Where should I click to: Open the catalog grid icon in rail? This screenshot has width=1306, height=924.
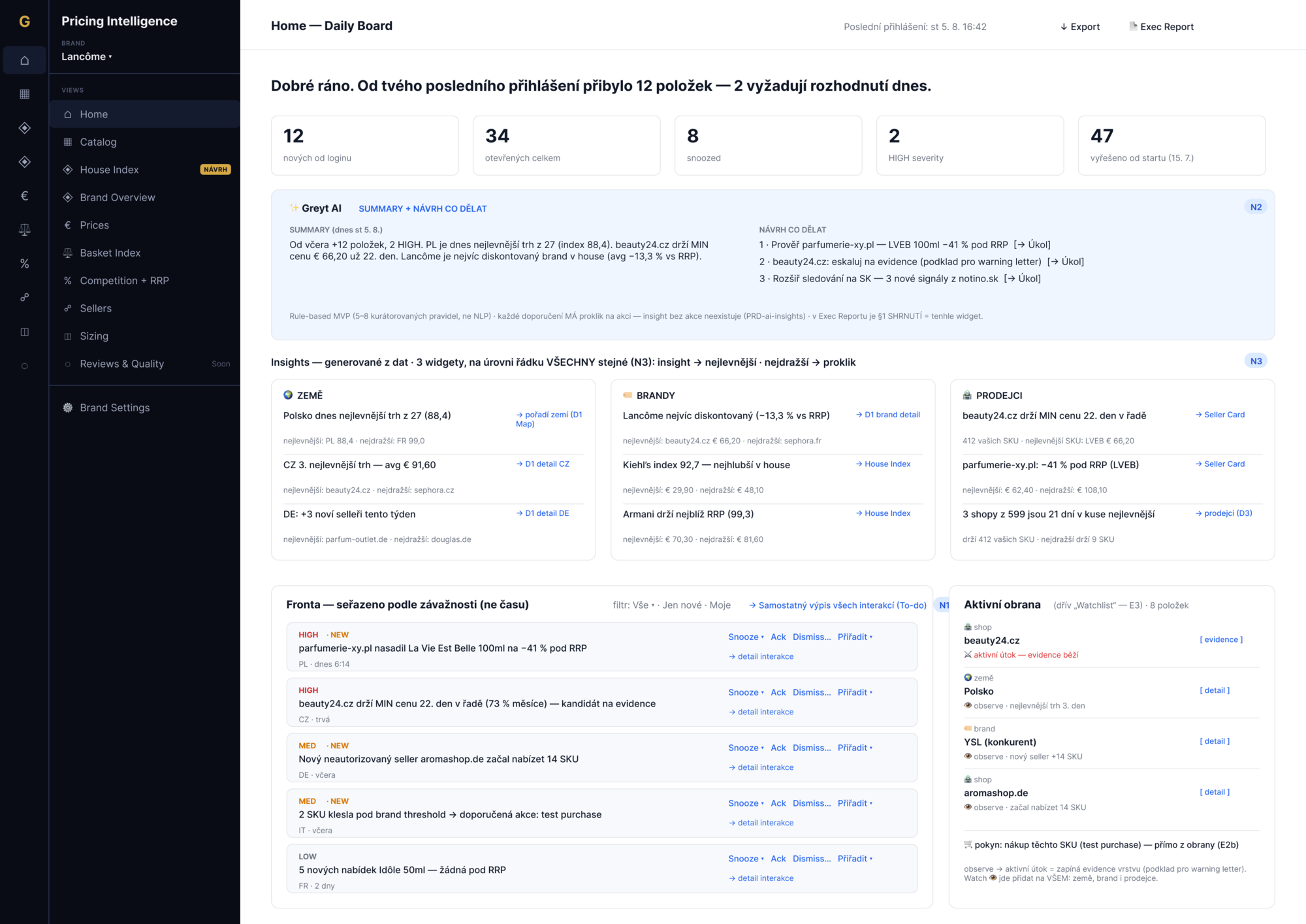click(x=24, y=94)
